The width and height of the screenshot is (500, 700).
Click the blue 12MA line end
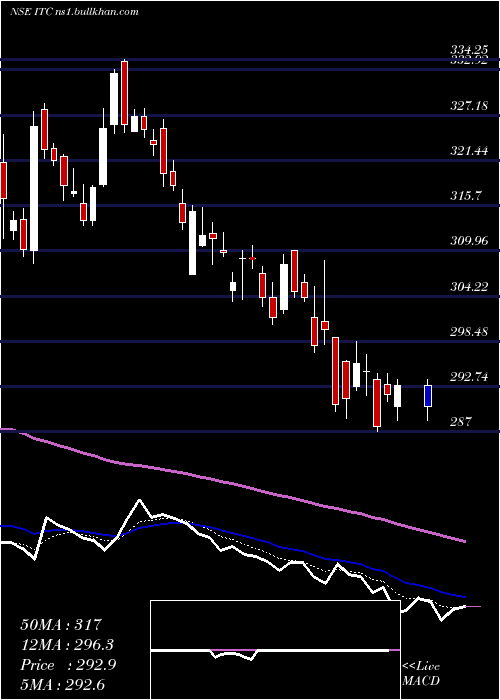point(463,596)
